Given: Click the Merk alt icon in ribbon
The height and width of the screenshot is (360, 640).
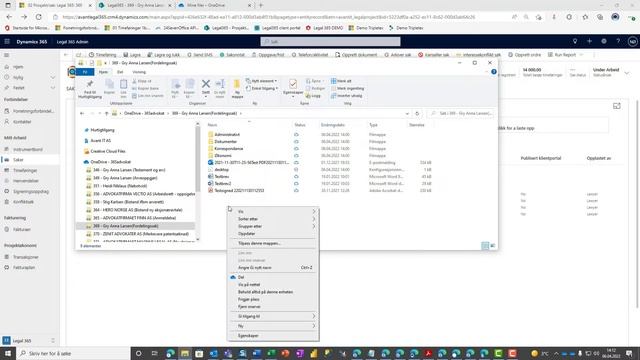Looking at the screenshot, I should pos(333,81).
